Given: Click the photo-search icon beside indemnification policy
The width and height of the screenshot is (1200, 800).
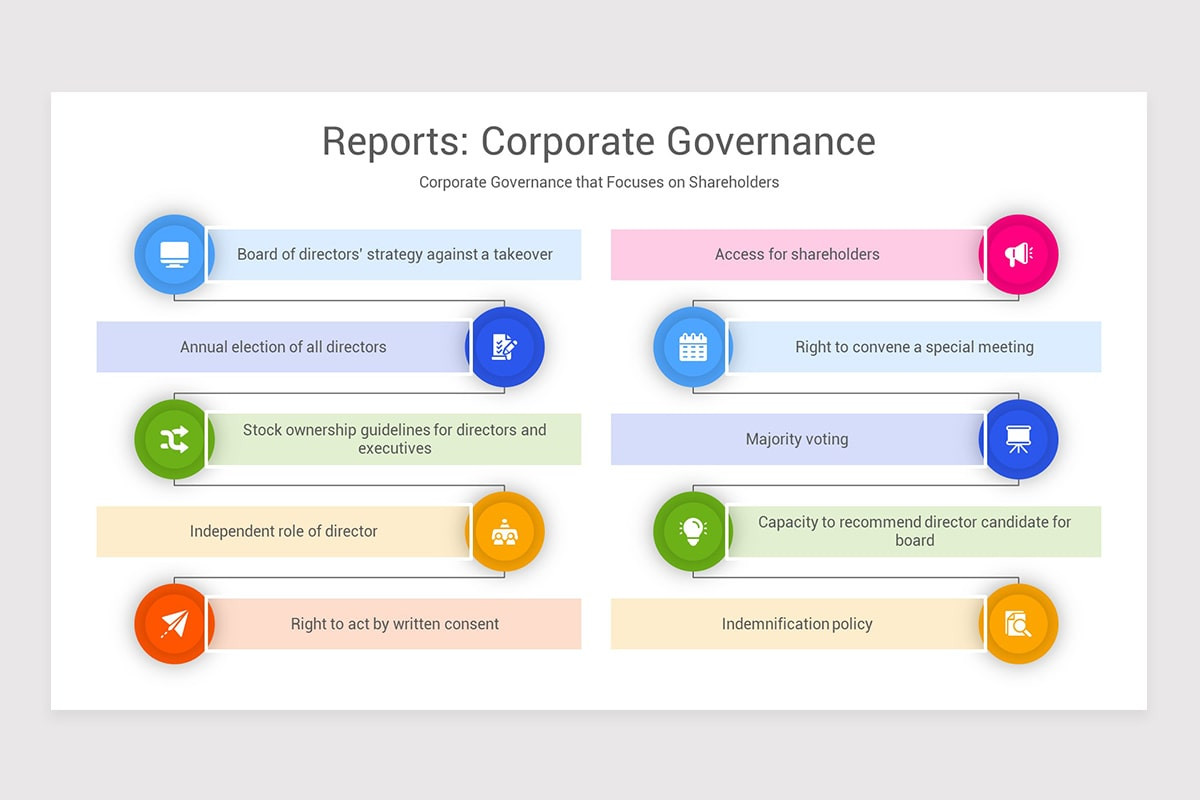Looking at the screenshot, I should (1021, 624).
